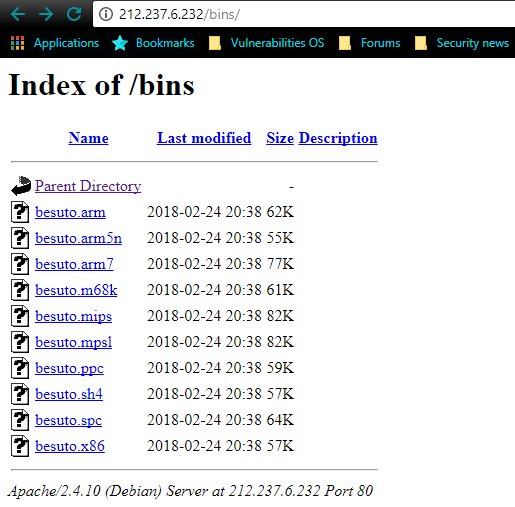Image resolution: width=515 pixels, height=507 pixels.
Task: Open the Vulnerabilities OS bookmark folder
Action: click(x=277, y=43)
